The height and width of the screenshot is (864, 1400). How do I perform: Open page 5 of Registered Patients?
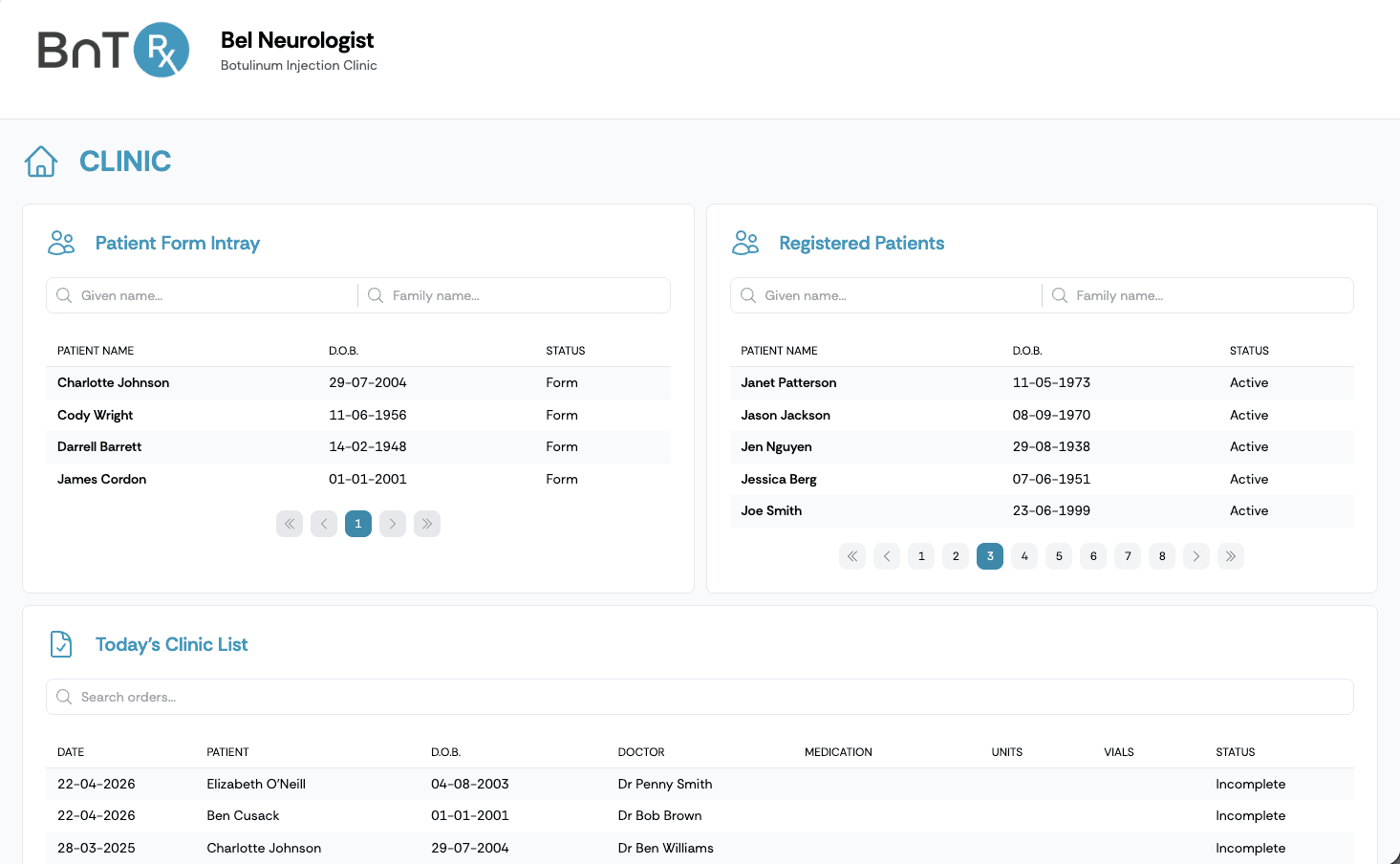pyautogui.click(x=1059, y=556)
